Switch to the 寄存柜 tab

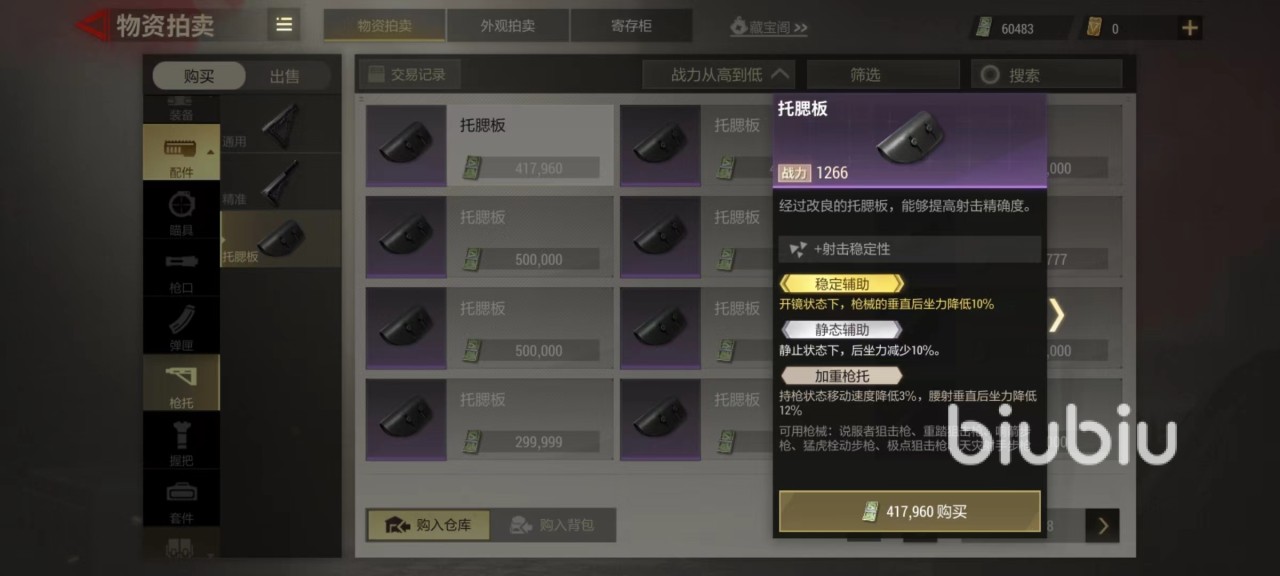pos(631,26)
